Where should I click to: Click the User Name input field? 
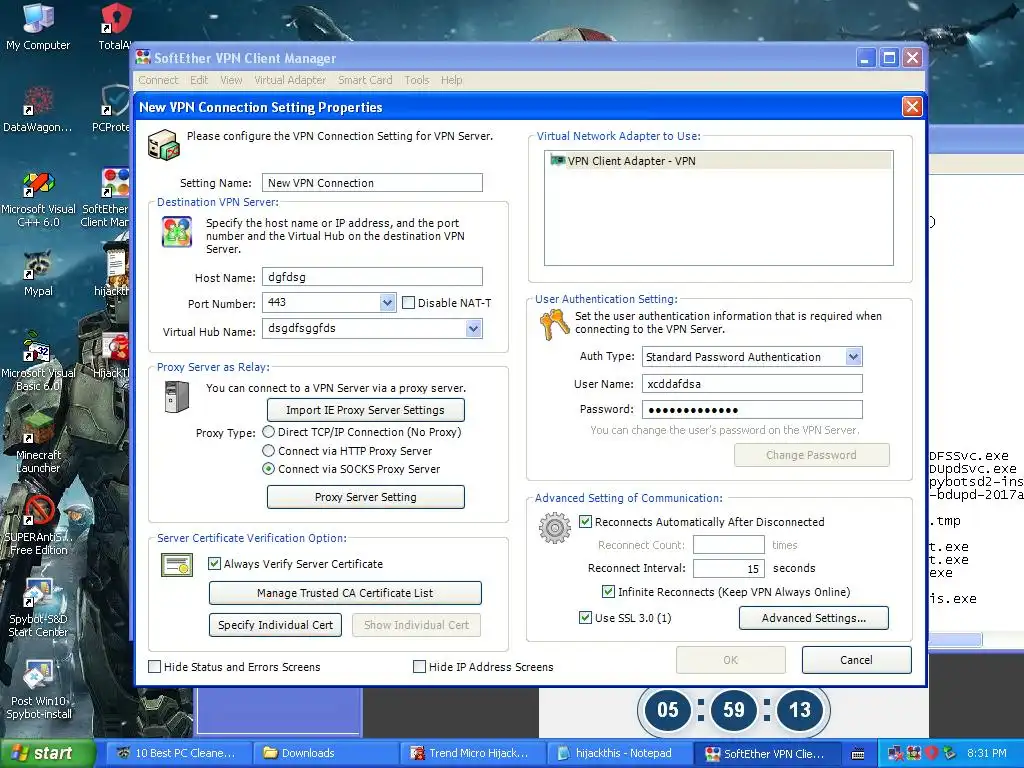(752, 384)
